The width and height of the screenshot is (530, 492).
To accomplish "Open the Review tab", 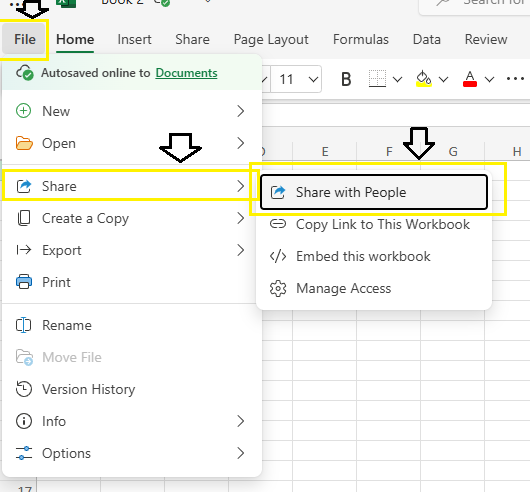I will [x=486, y=39].
